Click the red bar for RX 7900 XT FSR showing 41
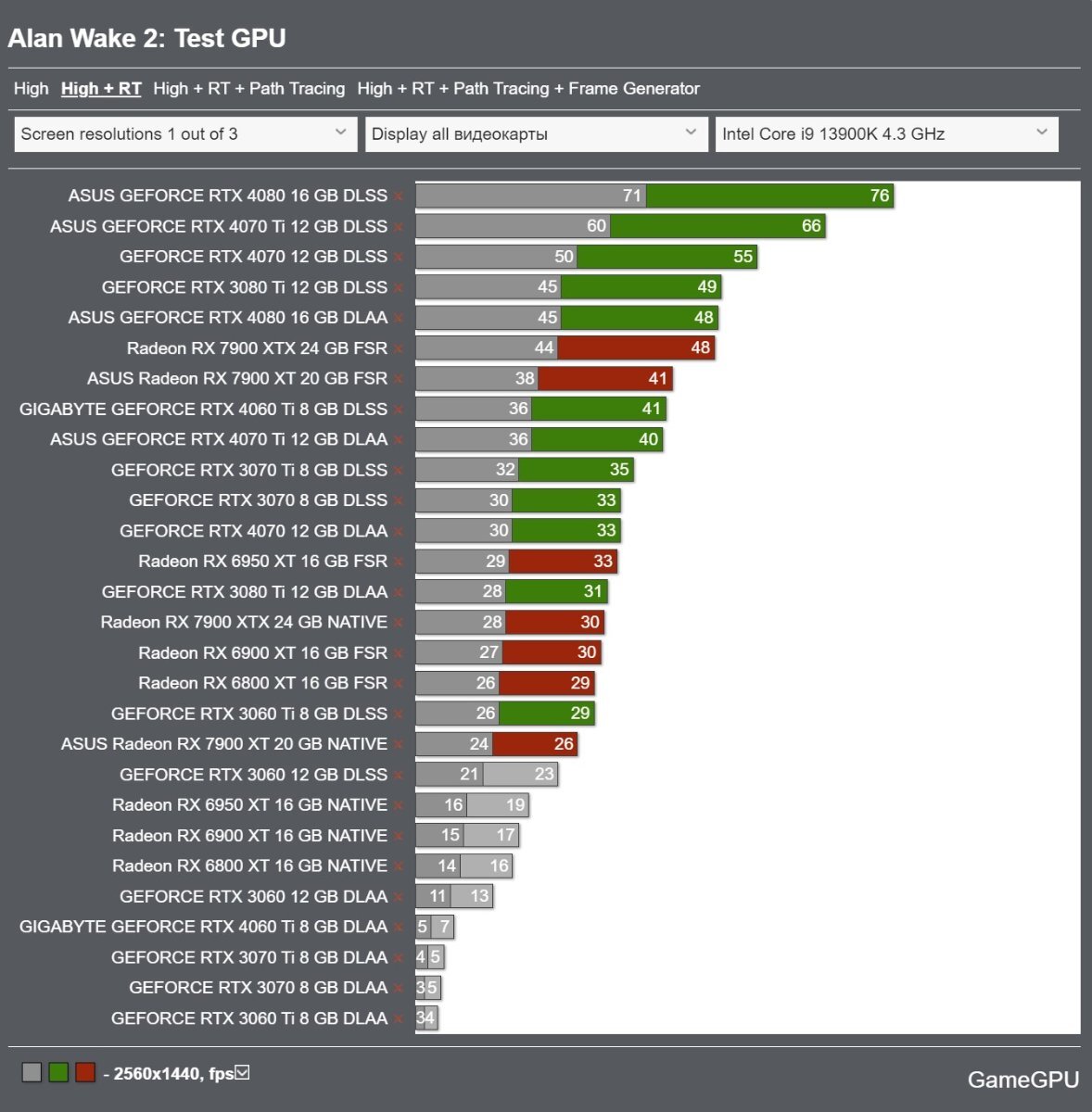1092x1112 pixels. (604, 378)
